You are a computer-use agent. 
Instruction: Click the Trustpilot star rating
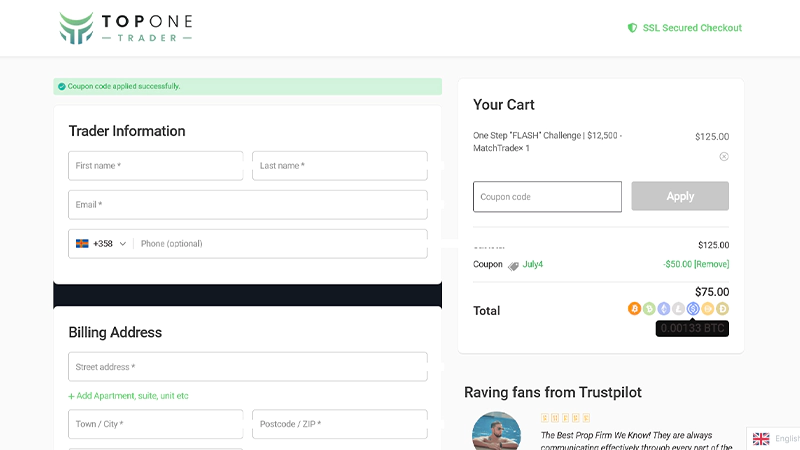(x=565, y=418)
